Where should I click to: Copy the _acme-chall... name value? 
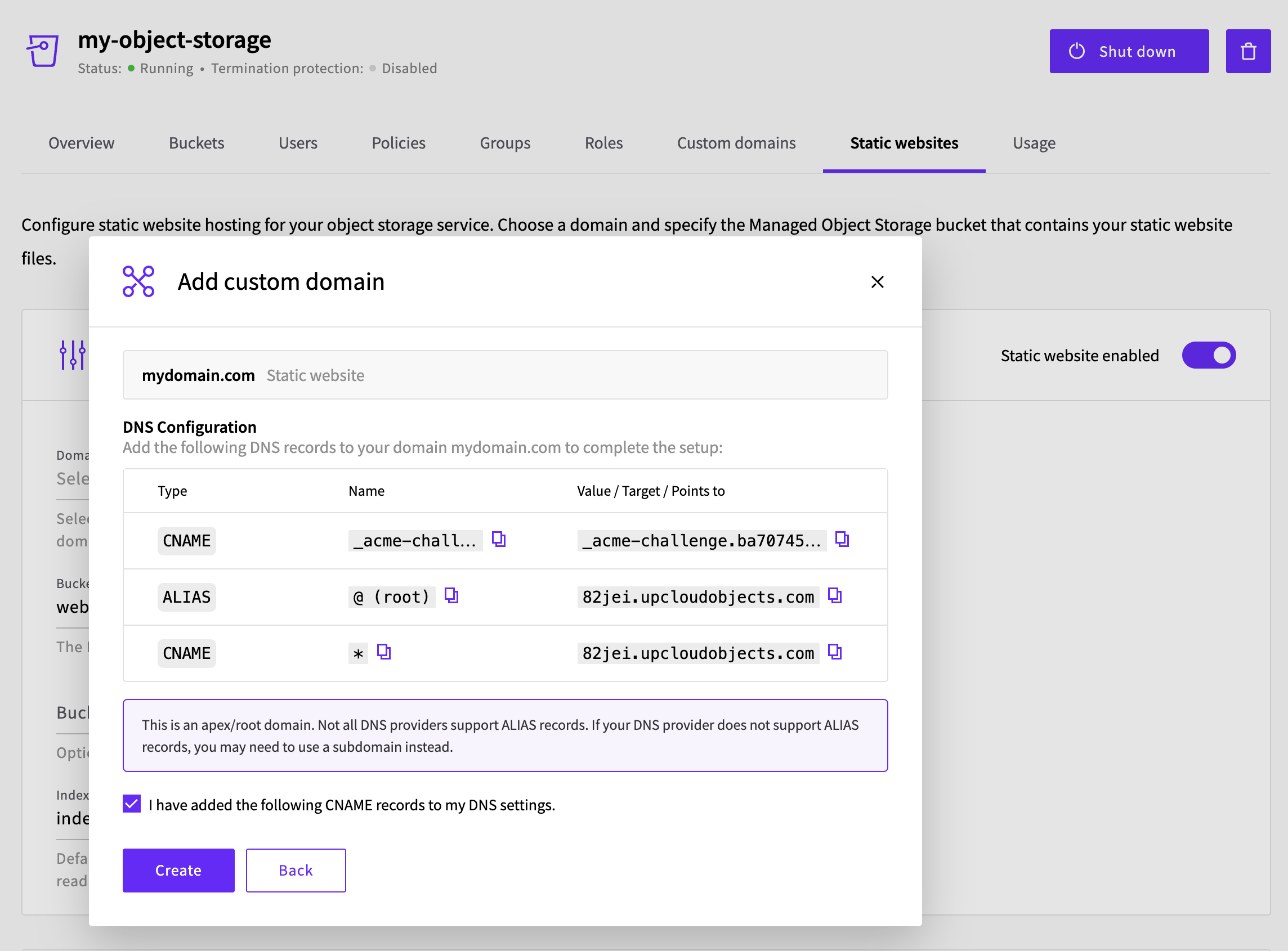[x=499, y=540]
